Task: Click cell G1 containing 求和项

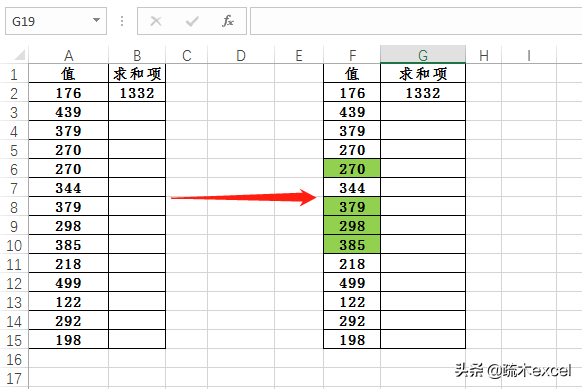Action: (423, 73)
